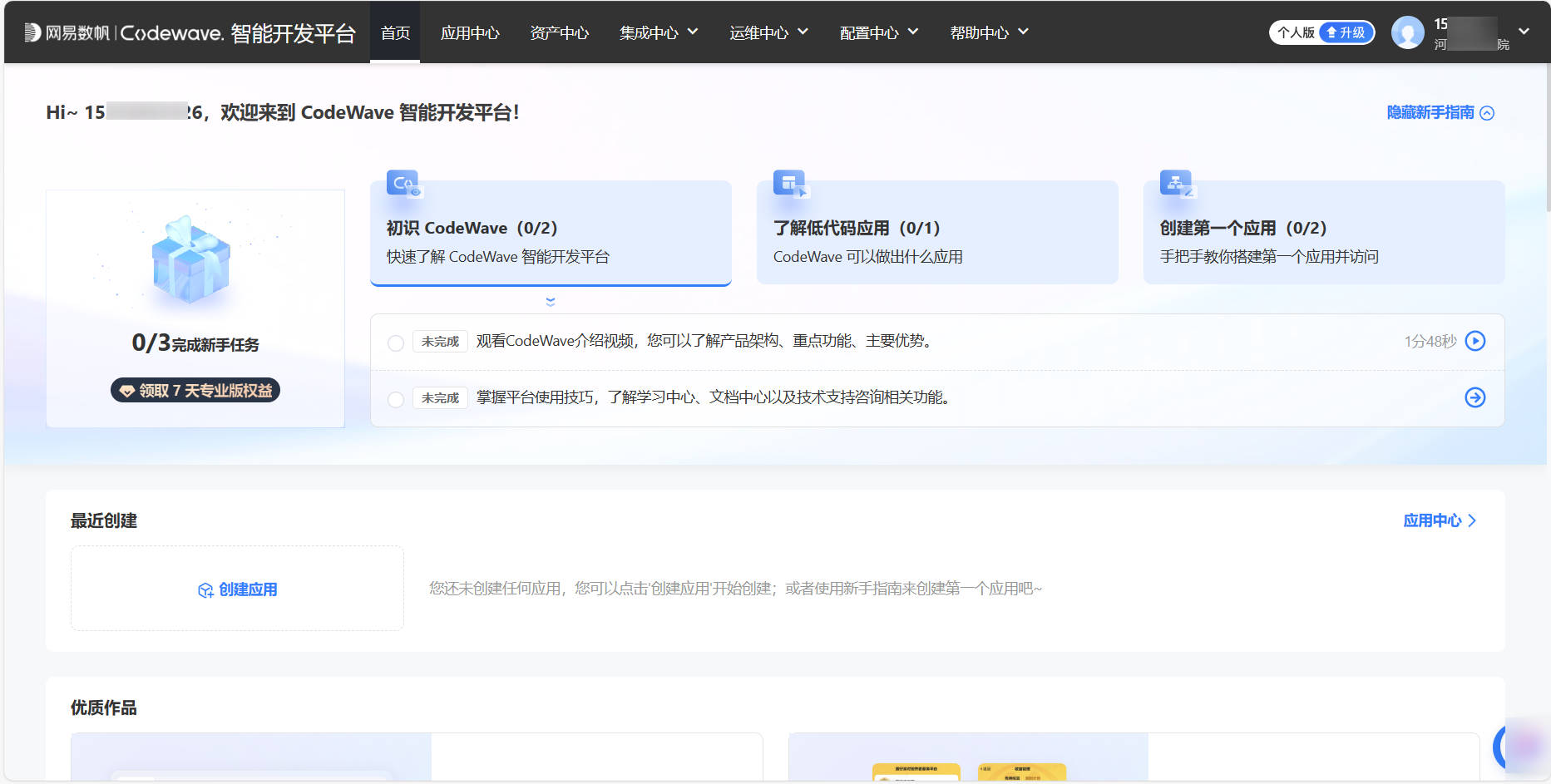Click the 1分48秒 duration text
Viewport: 1551px width, 784px height.
1430,341
